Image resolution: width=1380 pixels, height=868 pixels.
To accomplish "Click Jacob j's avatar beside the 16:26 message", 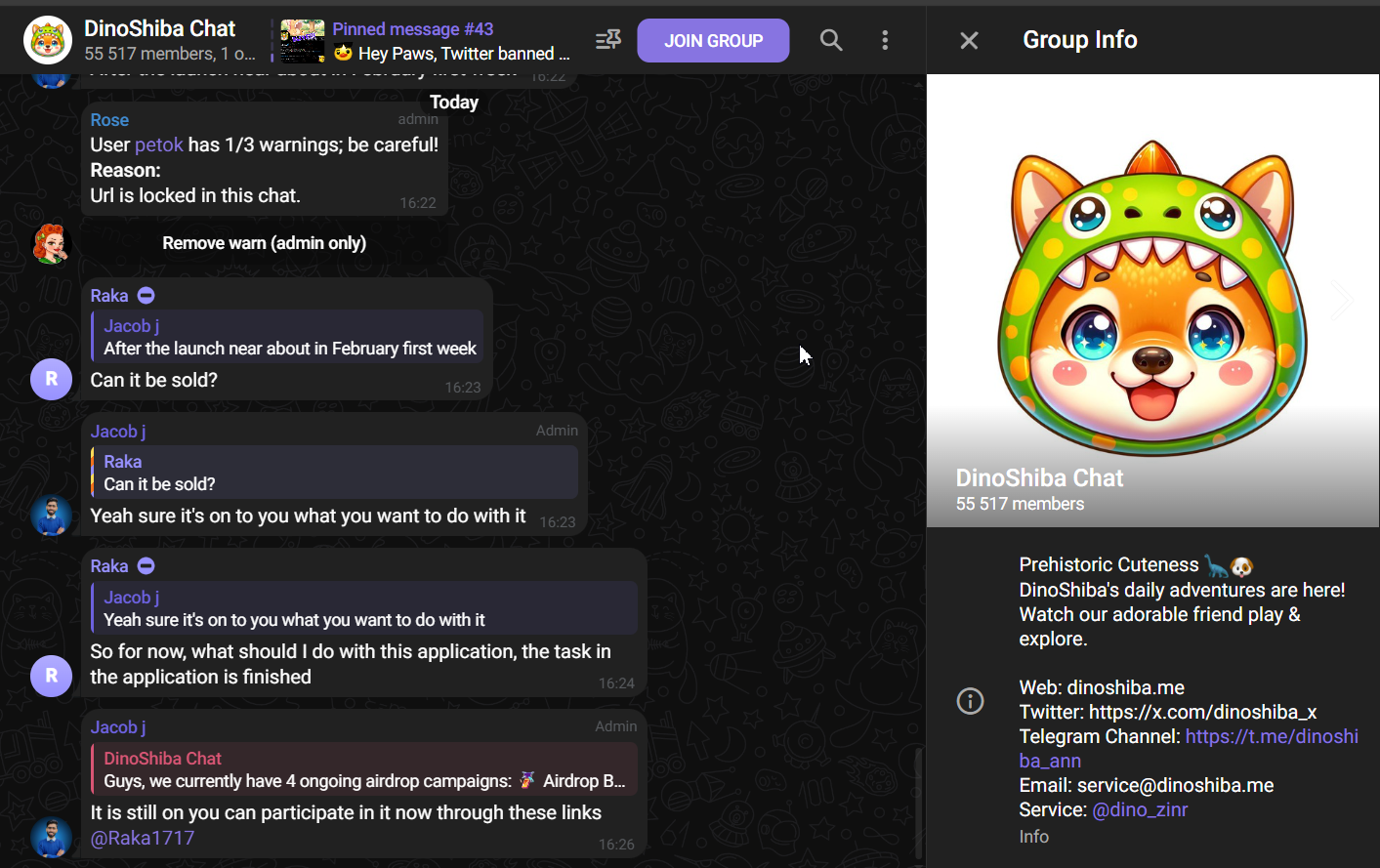I will [x=51, y=837].
